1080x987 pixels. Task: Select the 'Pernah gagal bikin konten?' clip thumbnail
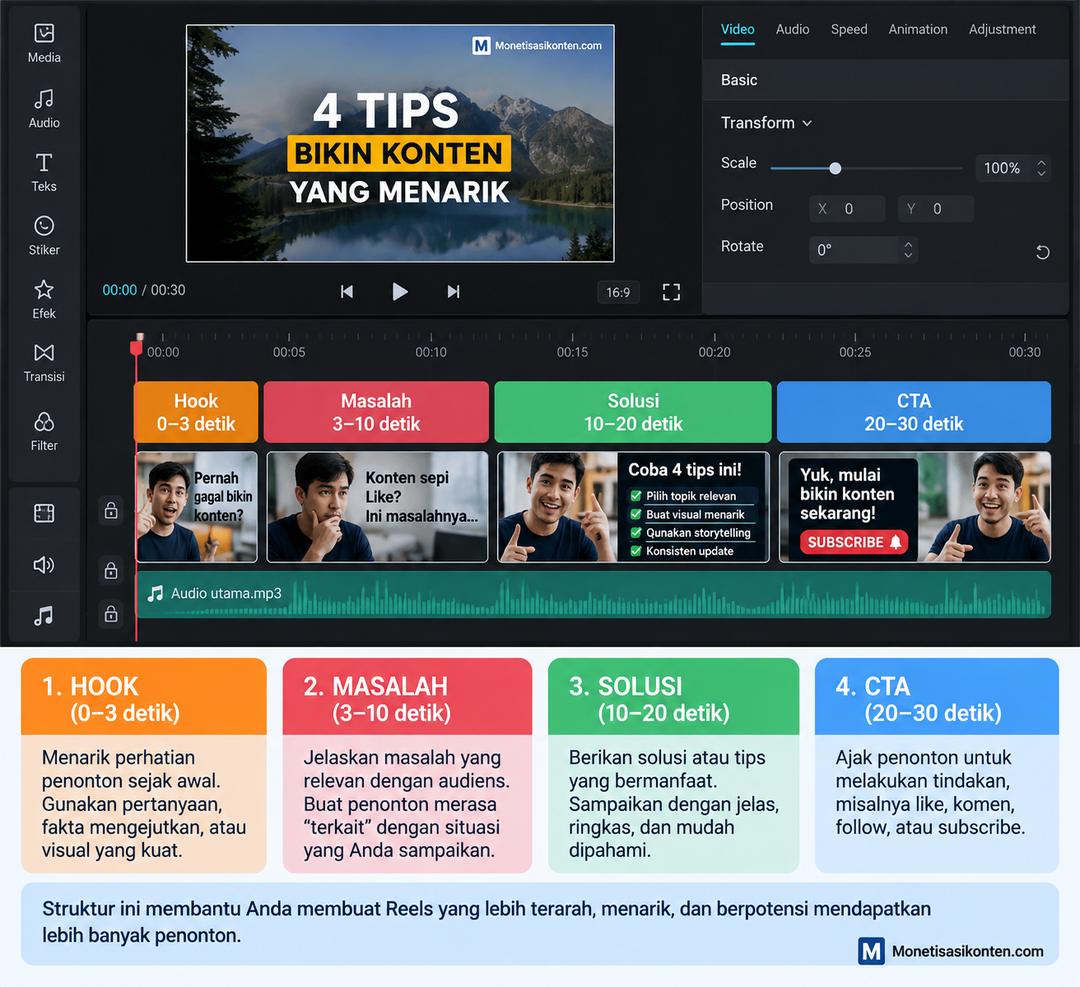pos(197,507)
